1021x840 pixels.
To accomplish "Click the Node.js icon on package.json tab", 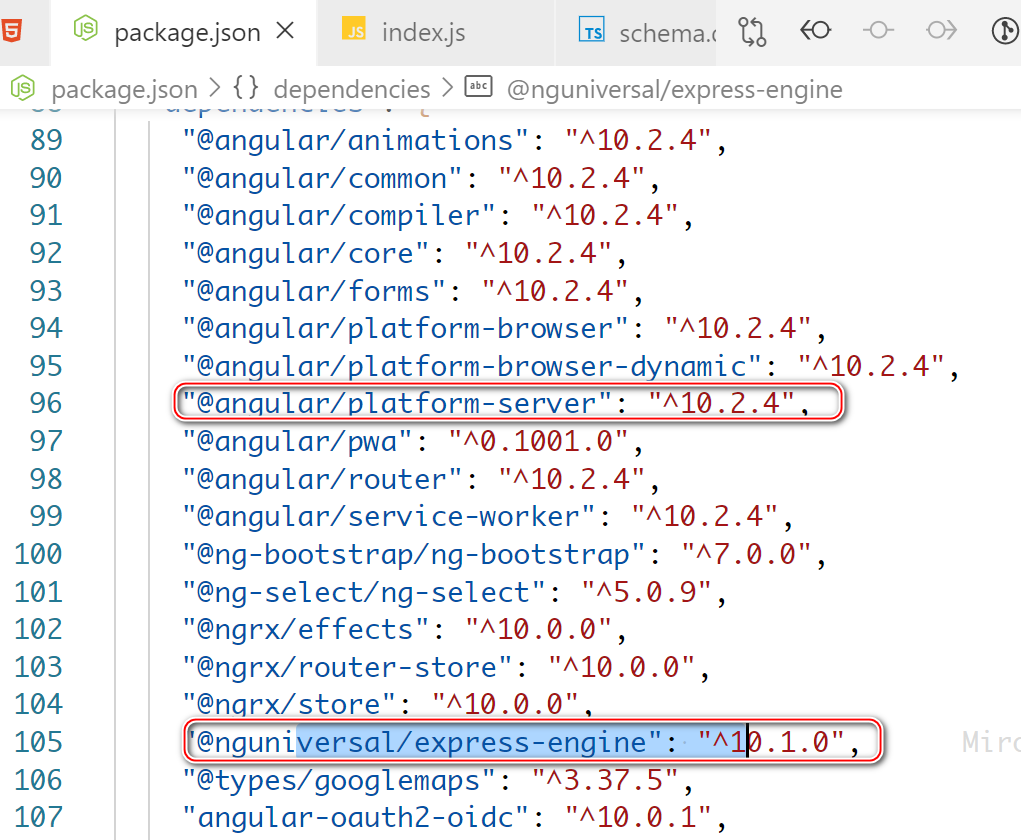I will [85, 29].
